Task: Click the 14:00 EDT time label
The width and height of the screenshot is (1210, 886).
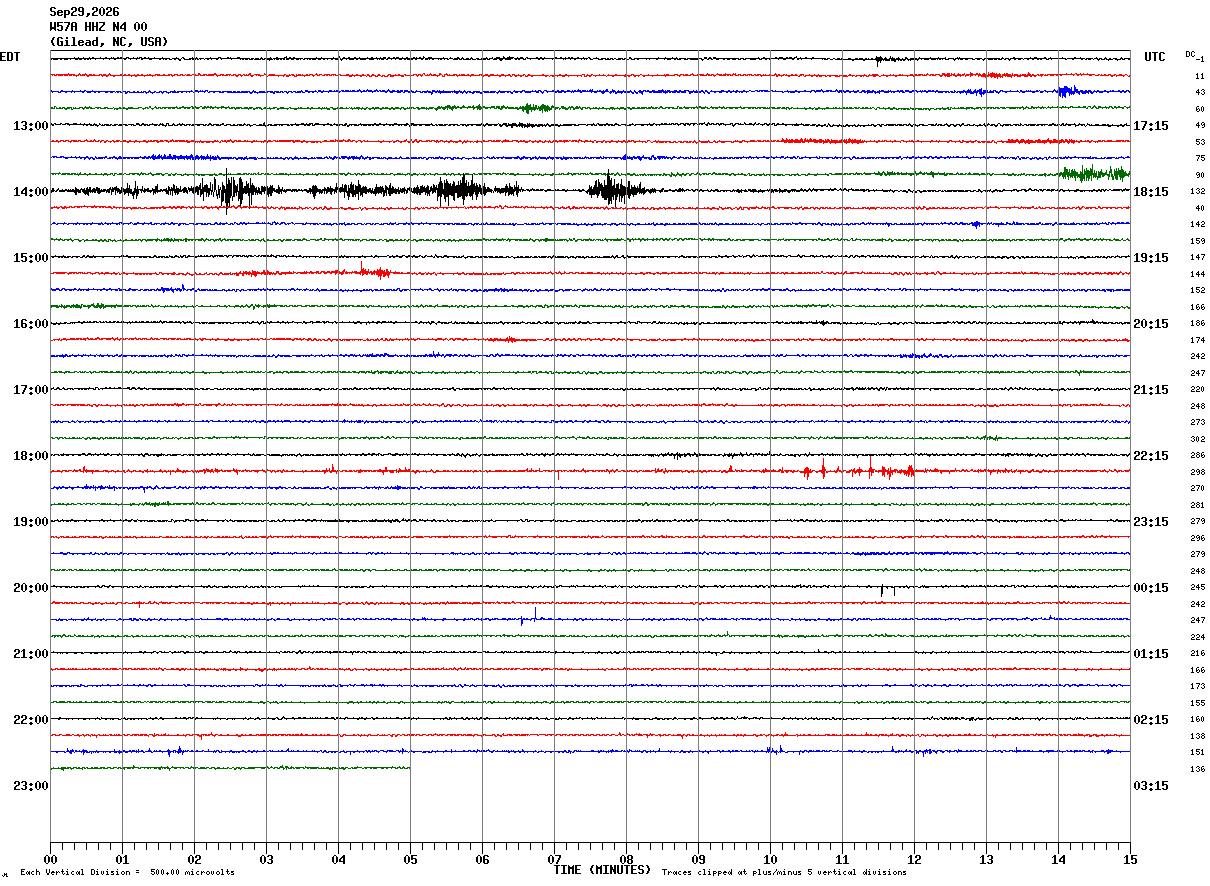Action: tap(31, 191)
